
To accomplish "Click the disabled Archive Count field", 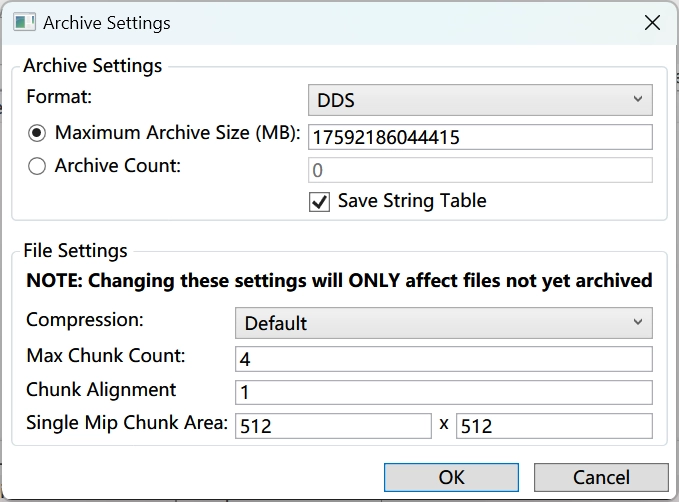I will pos(480,170).
